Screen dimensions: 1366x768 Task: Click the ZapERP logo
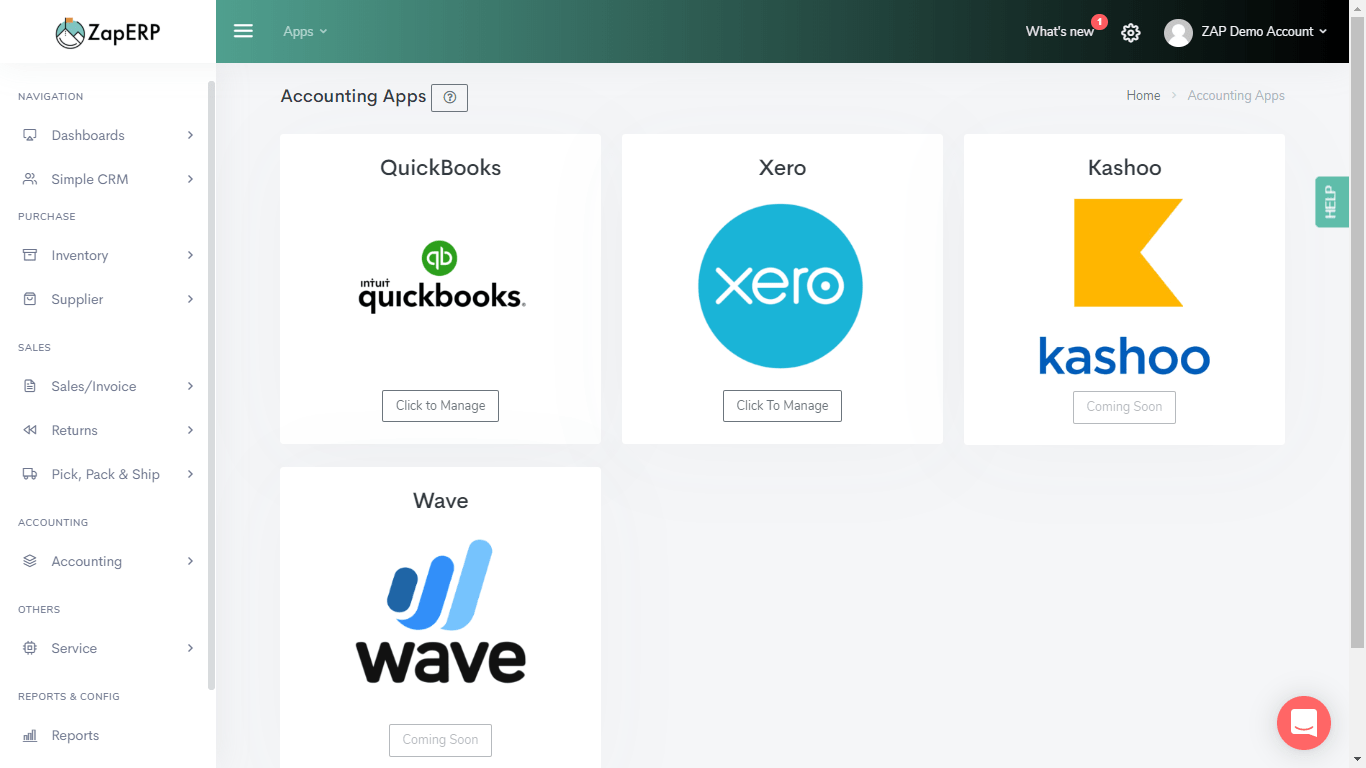(107, 32)
